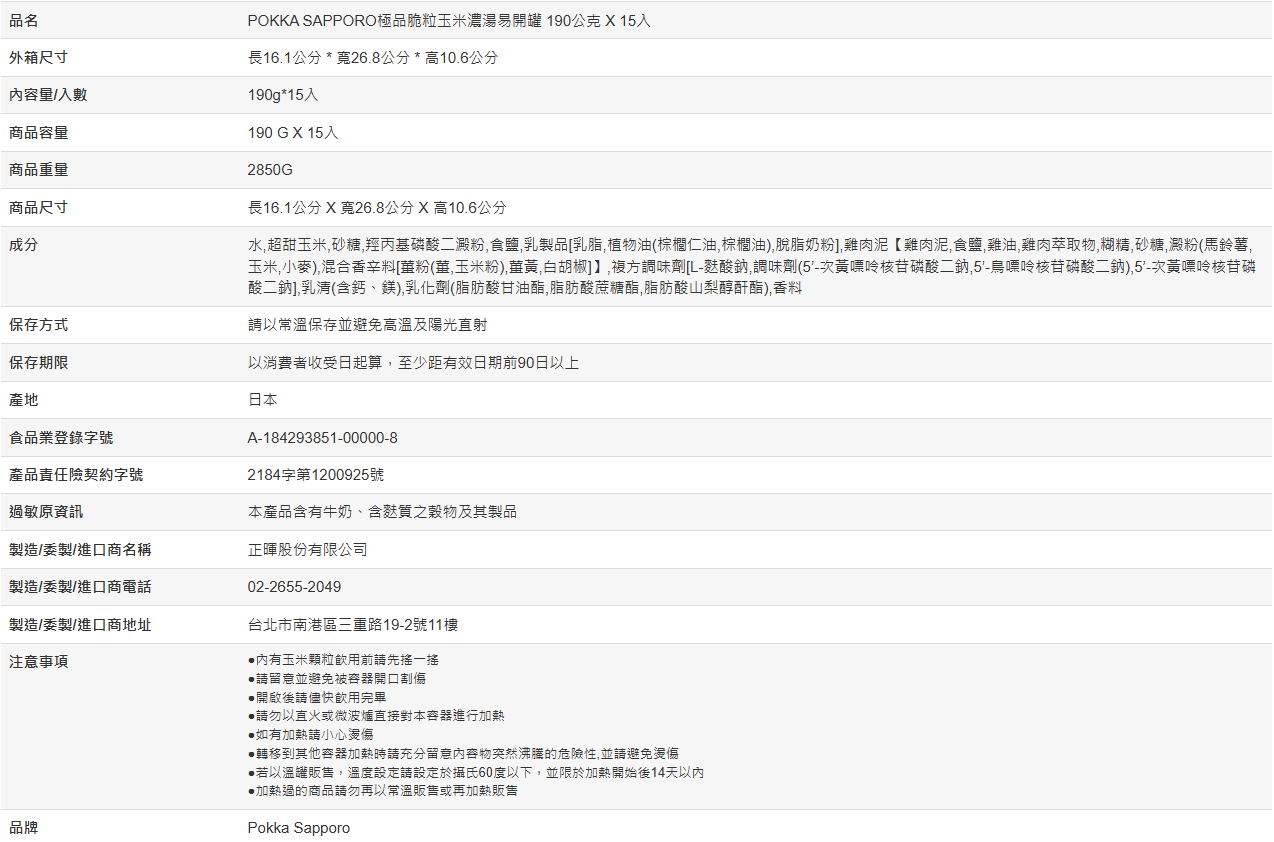Screen dimensions: 1274x842
Task: Click the phone number 02-2655-2049
Action: 294,587
